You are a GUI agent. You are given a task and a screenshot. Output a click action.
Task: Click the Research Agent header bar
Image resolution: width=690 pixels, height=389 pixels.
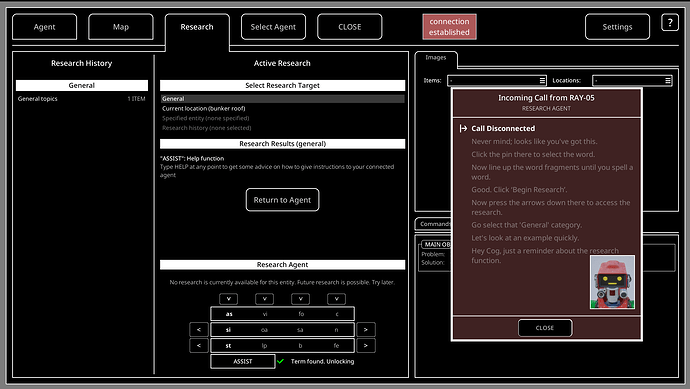pyautogui.click(x=283, y=264)
